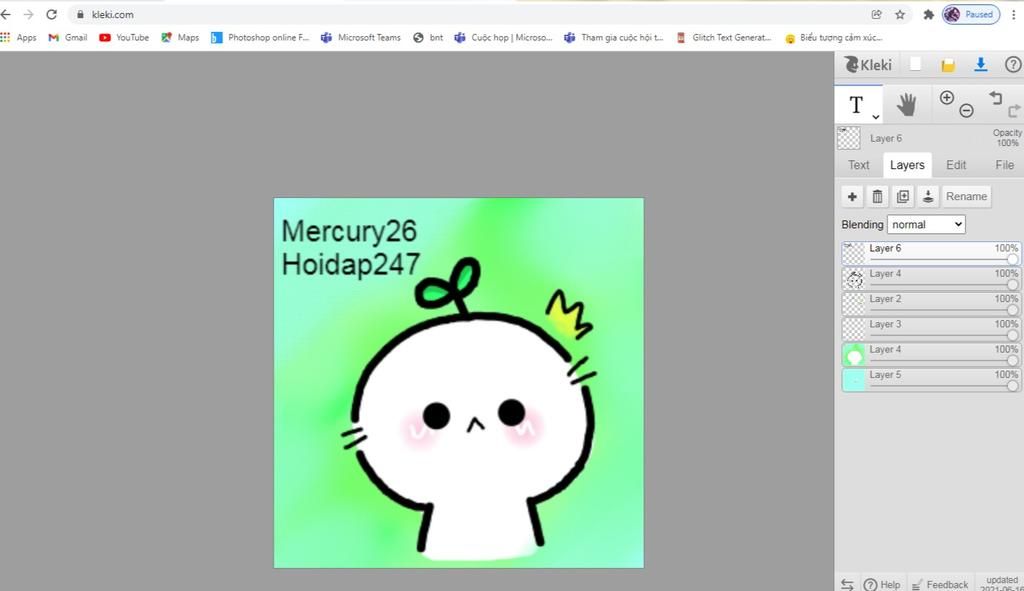The image size is (1024, 591).
Task: Switch to the Text tab
Action: click(858, 165)
